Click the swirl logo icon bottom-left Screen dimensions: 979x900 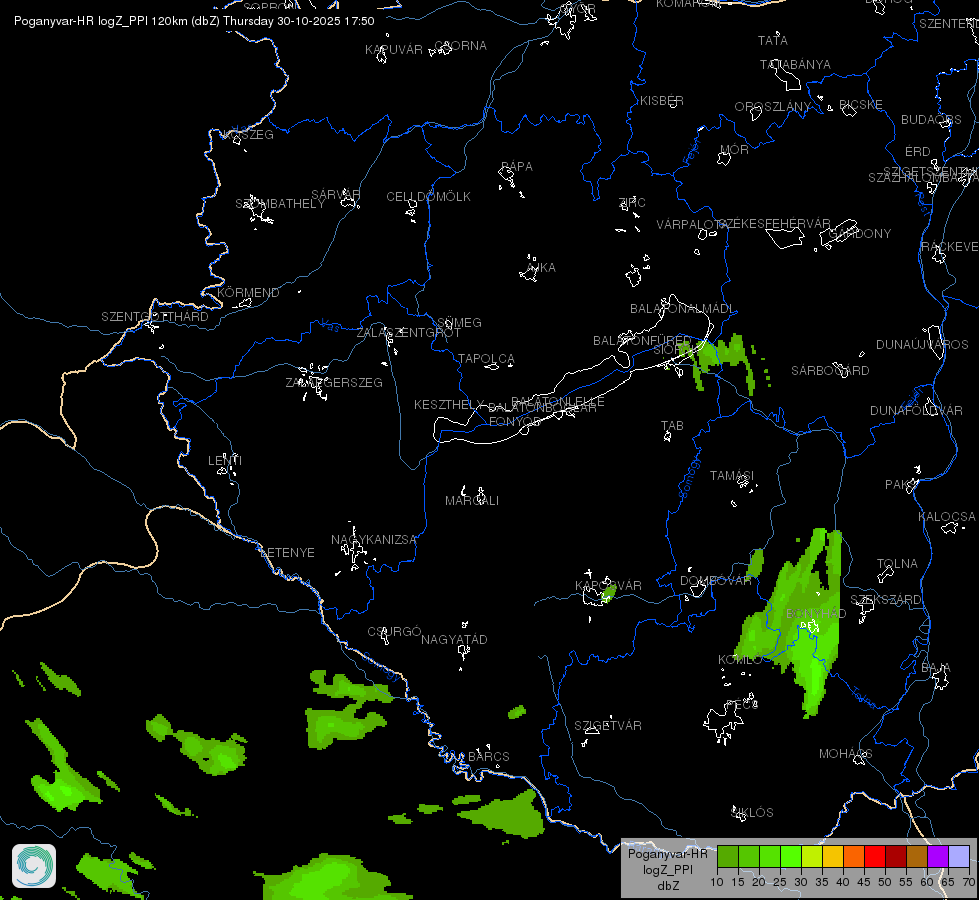pos(34,866)
